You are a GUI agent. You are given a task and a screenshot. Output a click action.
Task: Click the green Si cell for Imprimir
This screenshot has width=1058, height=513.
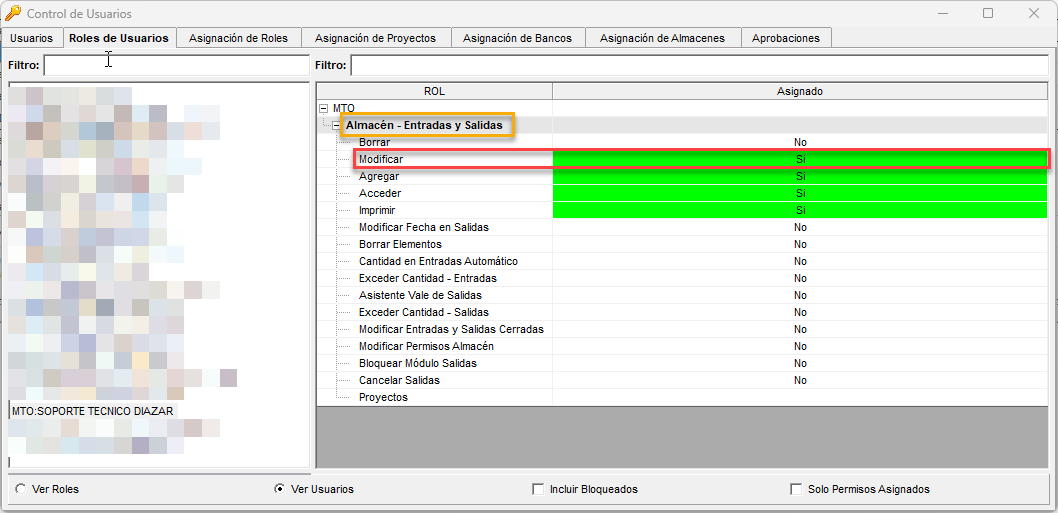point(800,210)
